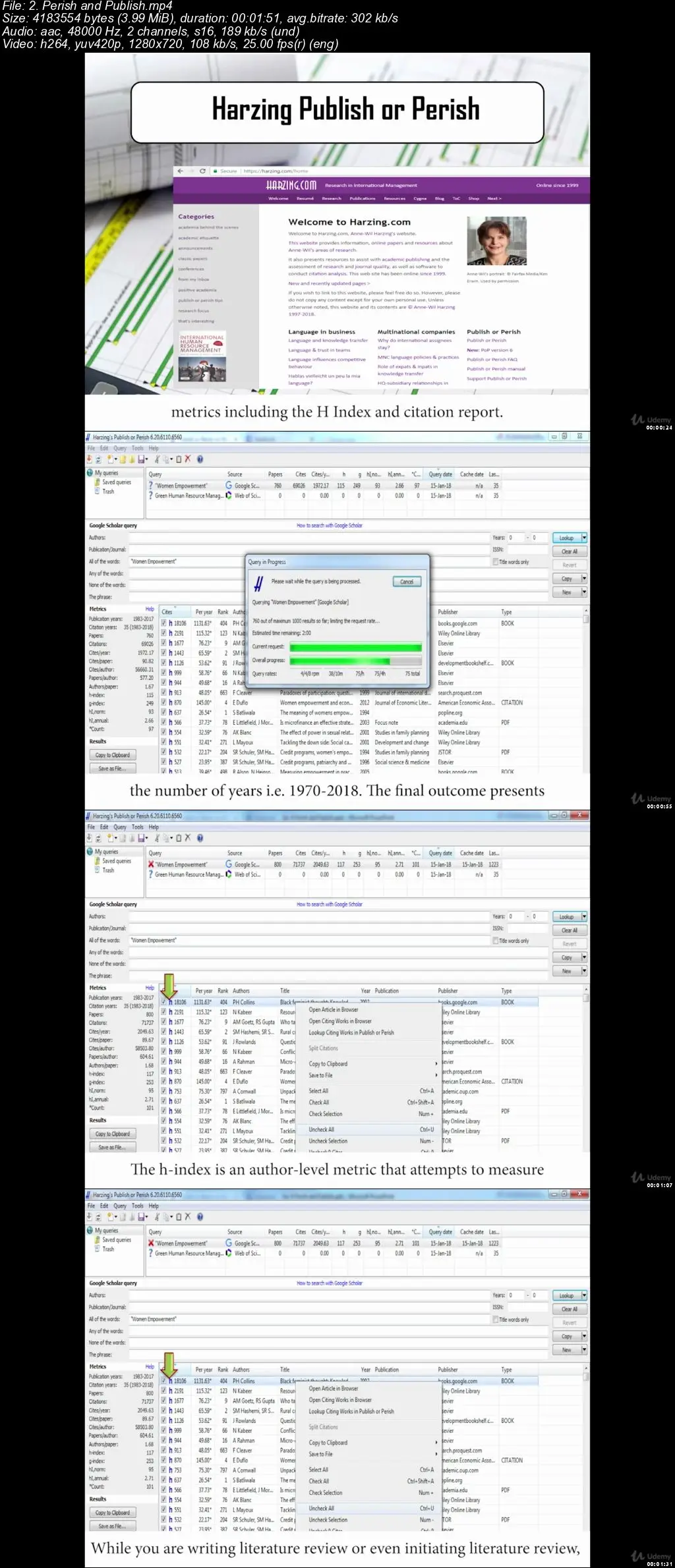Click the green Secure lock icon
This screenshot has width=675, height=1568.
click(215, 171)
